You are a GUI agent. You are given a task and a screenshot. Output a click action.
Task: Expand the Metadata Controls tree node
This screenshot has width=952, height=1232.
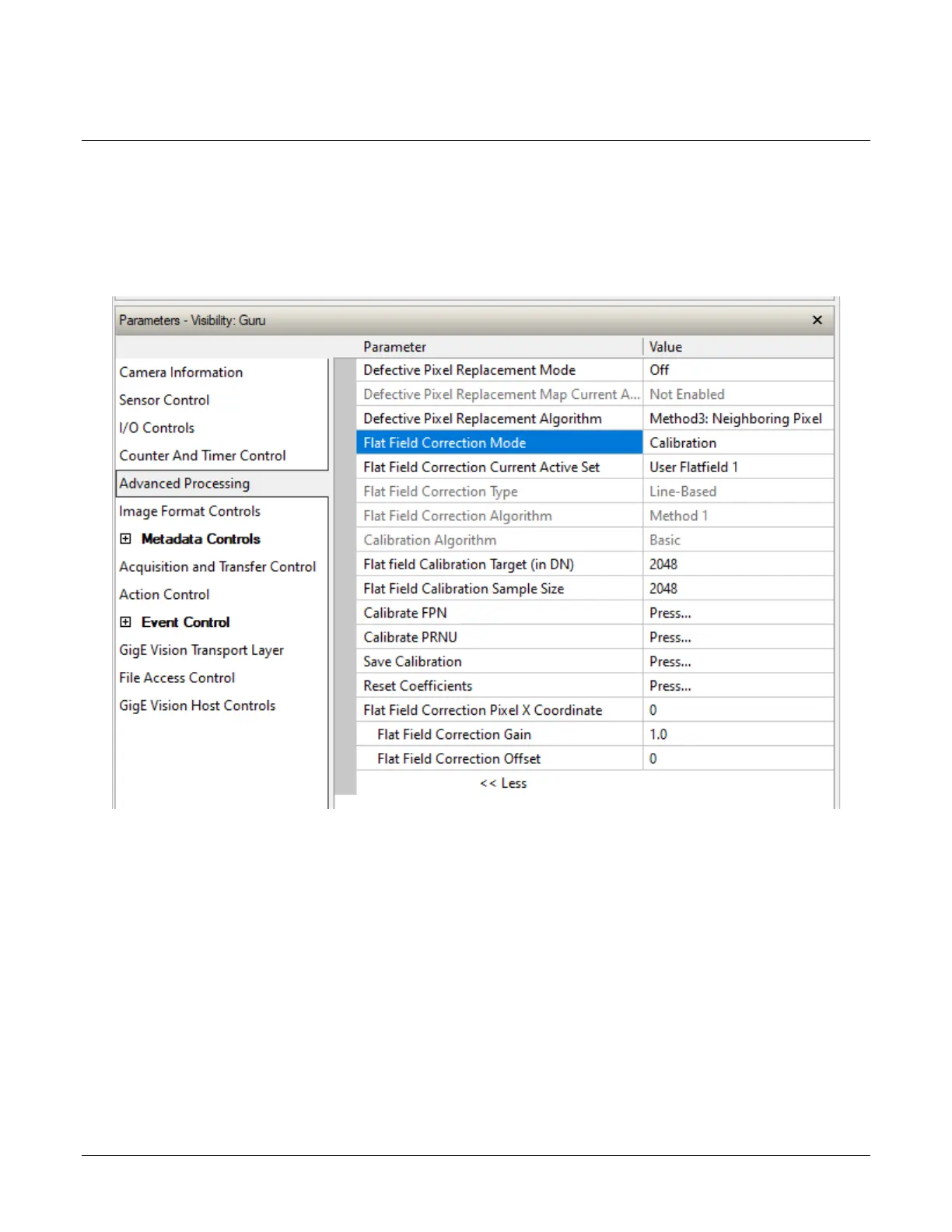[125, 539]
